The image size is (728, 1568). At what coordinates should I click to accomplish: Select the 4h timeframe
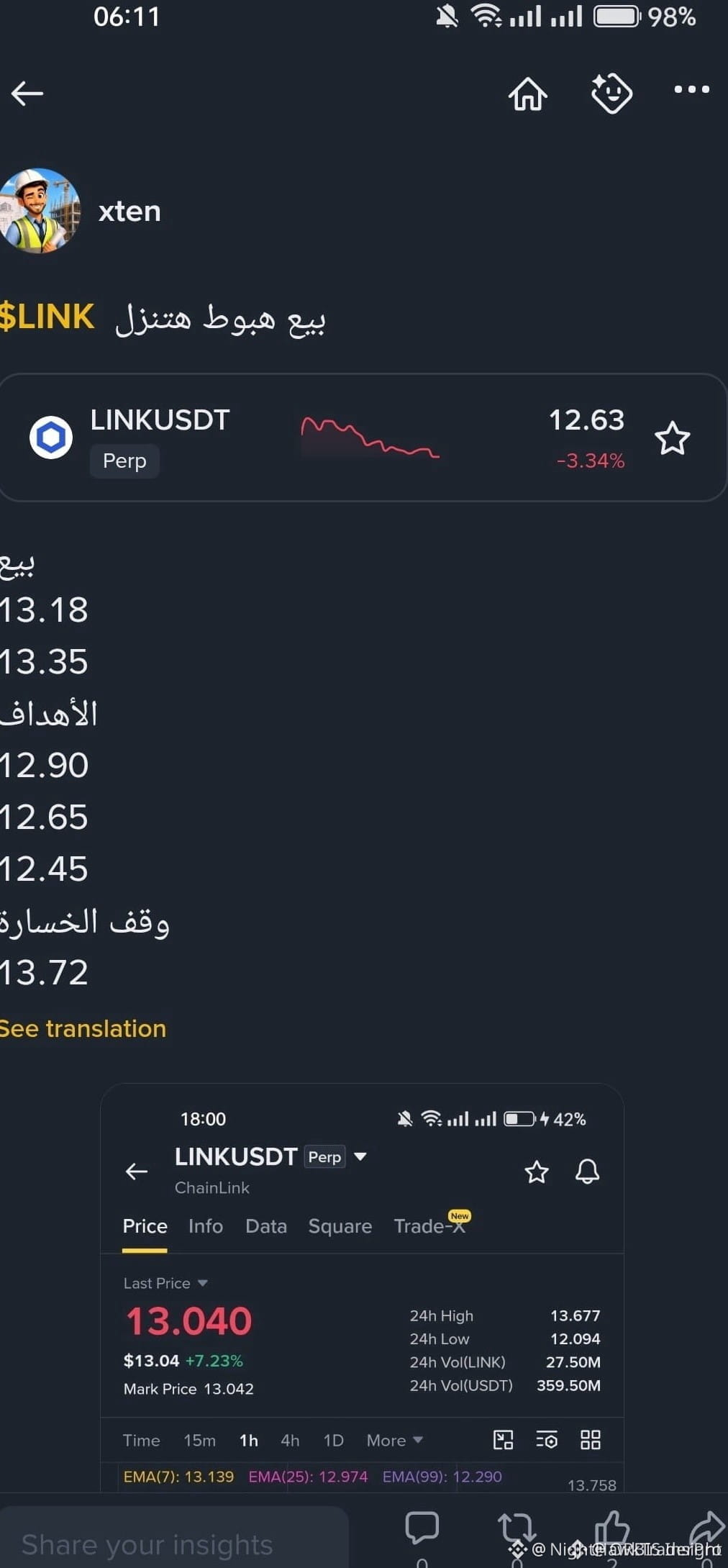click(x=290, y=1440)
